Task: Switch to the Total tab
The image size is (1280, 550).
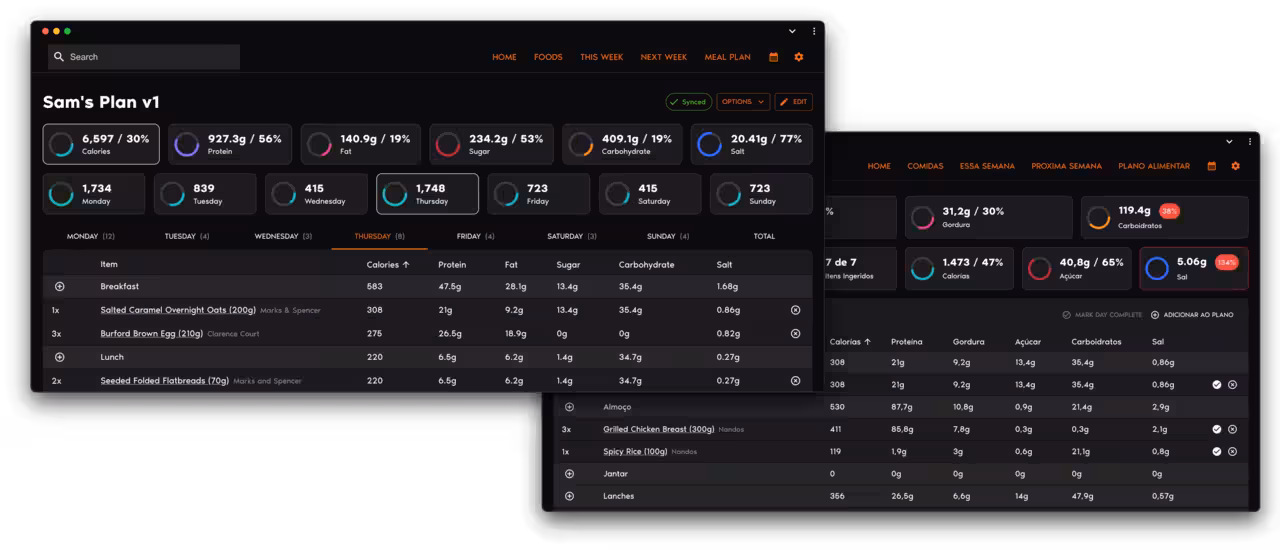Action: [x=764, y=237]
